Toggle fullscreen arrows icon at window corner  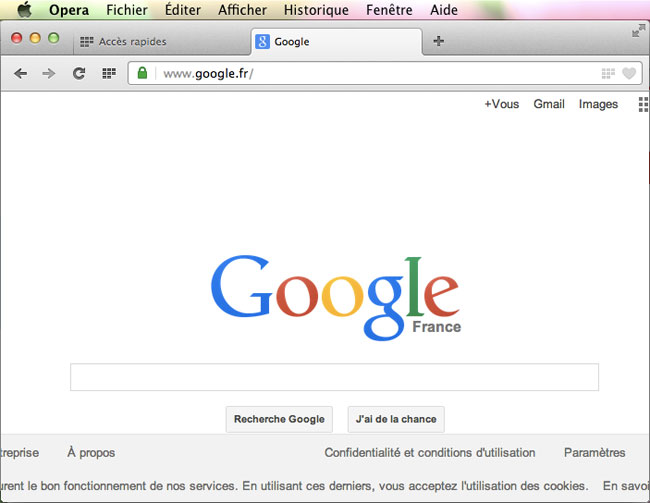638,31
